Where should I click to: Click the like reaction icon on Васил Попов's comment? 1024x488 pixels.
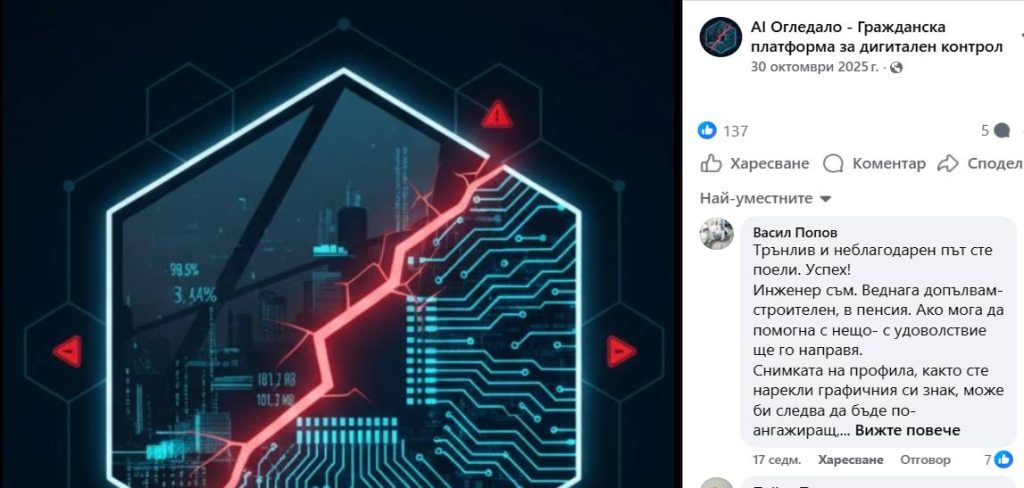[x=1004, y=459]
